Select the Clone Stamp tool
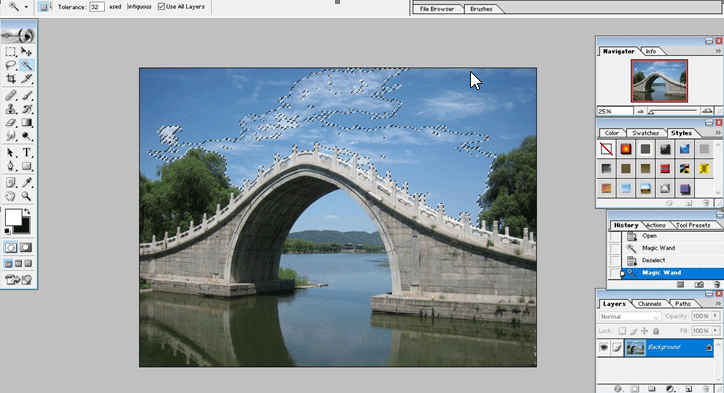The image size is (724, 393). coord(11,109)
